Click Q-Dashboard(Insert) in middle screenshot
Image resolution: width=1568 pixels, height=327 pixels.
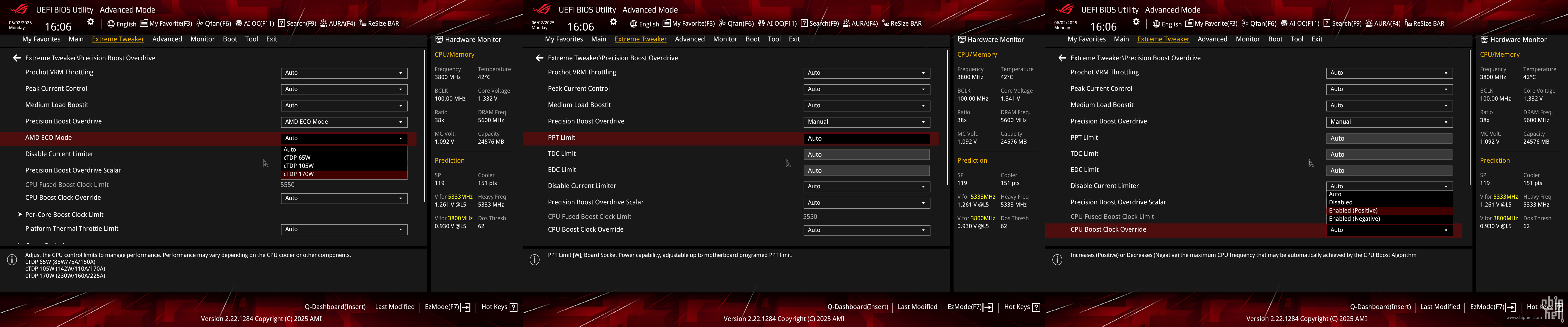(858, 307)
